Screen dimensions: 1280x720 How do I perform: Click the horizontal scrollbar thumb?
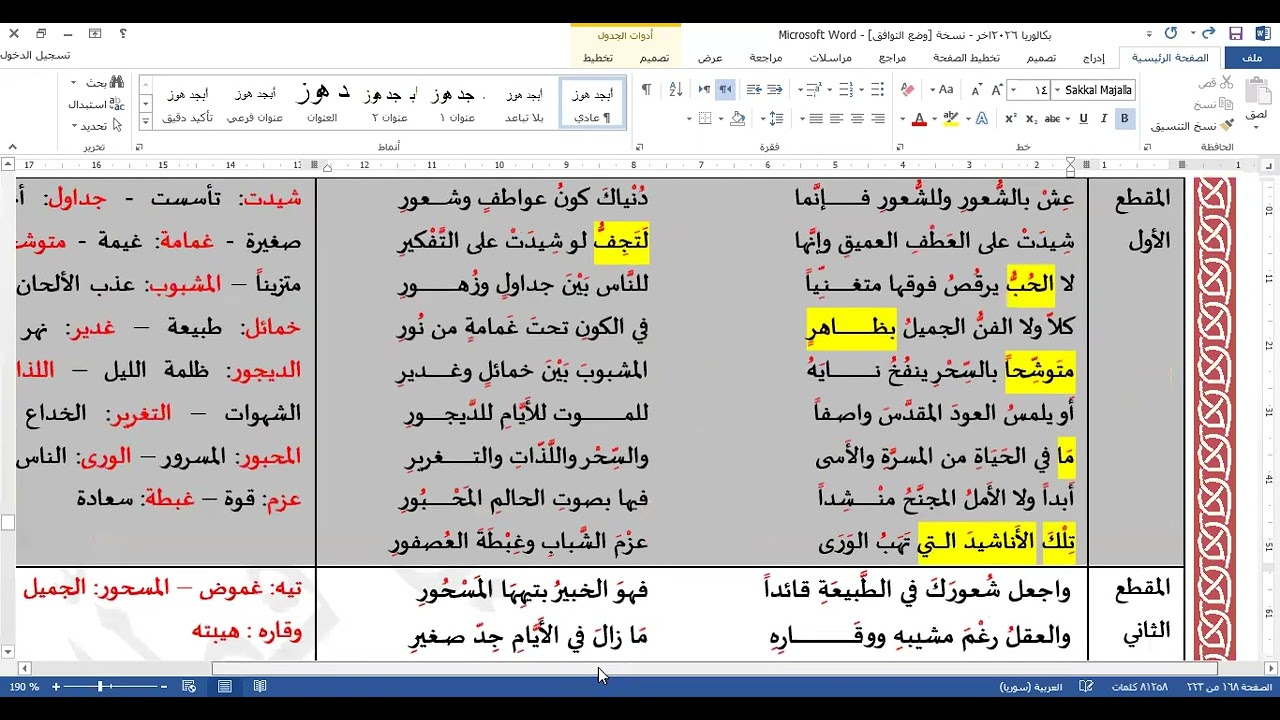714,668
